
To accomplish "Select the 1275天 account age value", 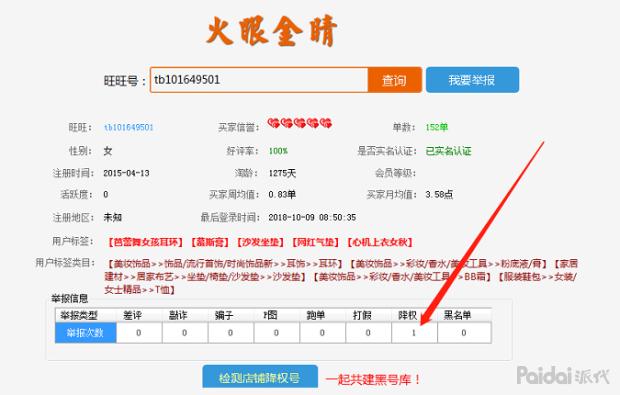I will click(x=282, y=173).
